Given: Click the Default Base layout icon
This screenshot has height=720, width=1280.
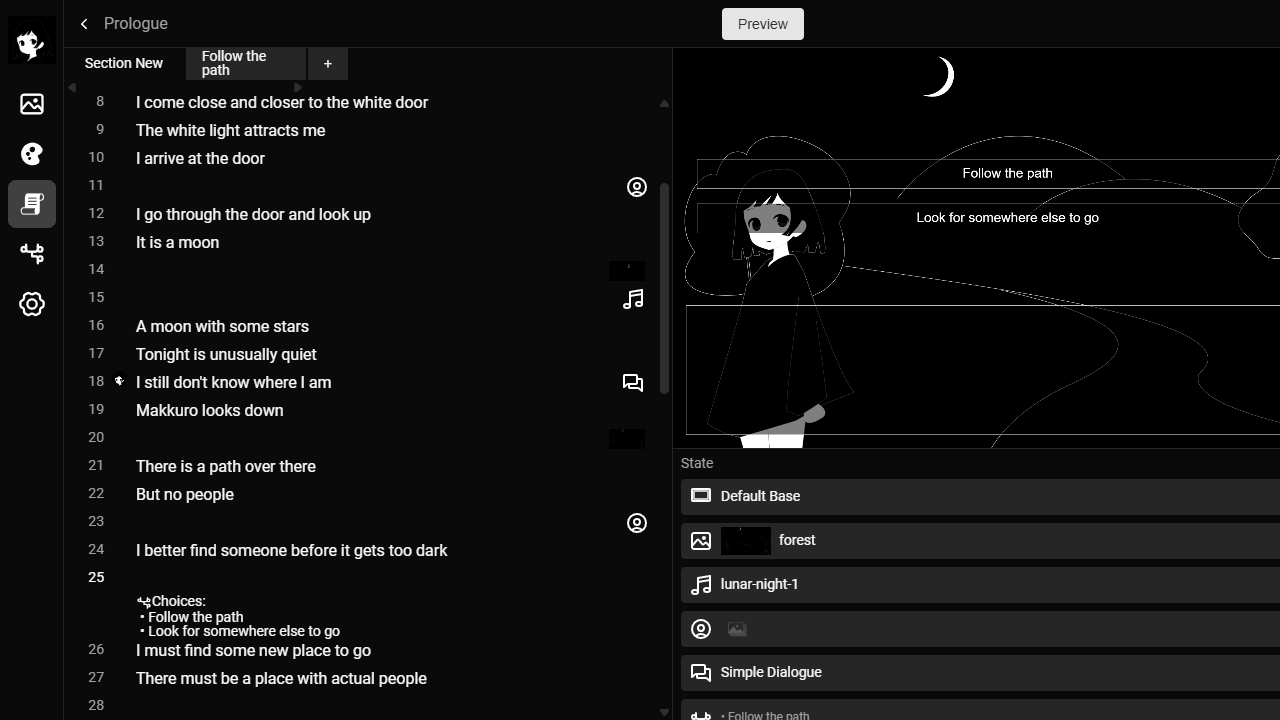Looking at the screenshot, I should [701, 496].
